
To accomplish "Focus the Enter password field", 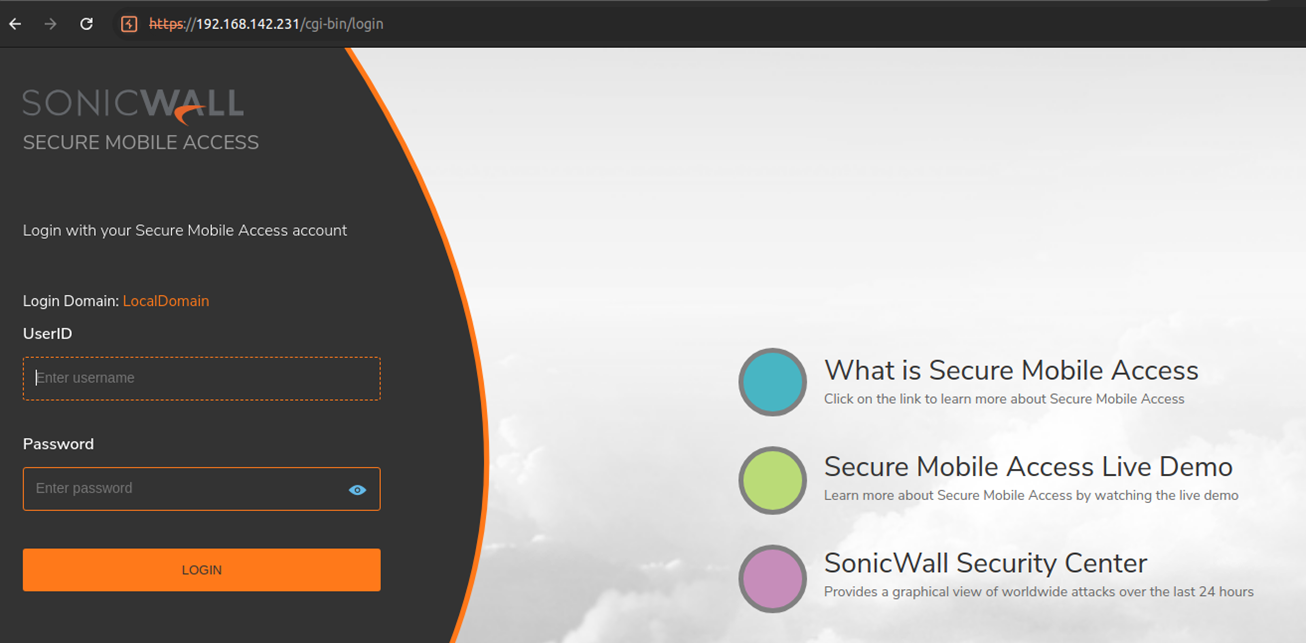I will 202,489.
